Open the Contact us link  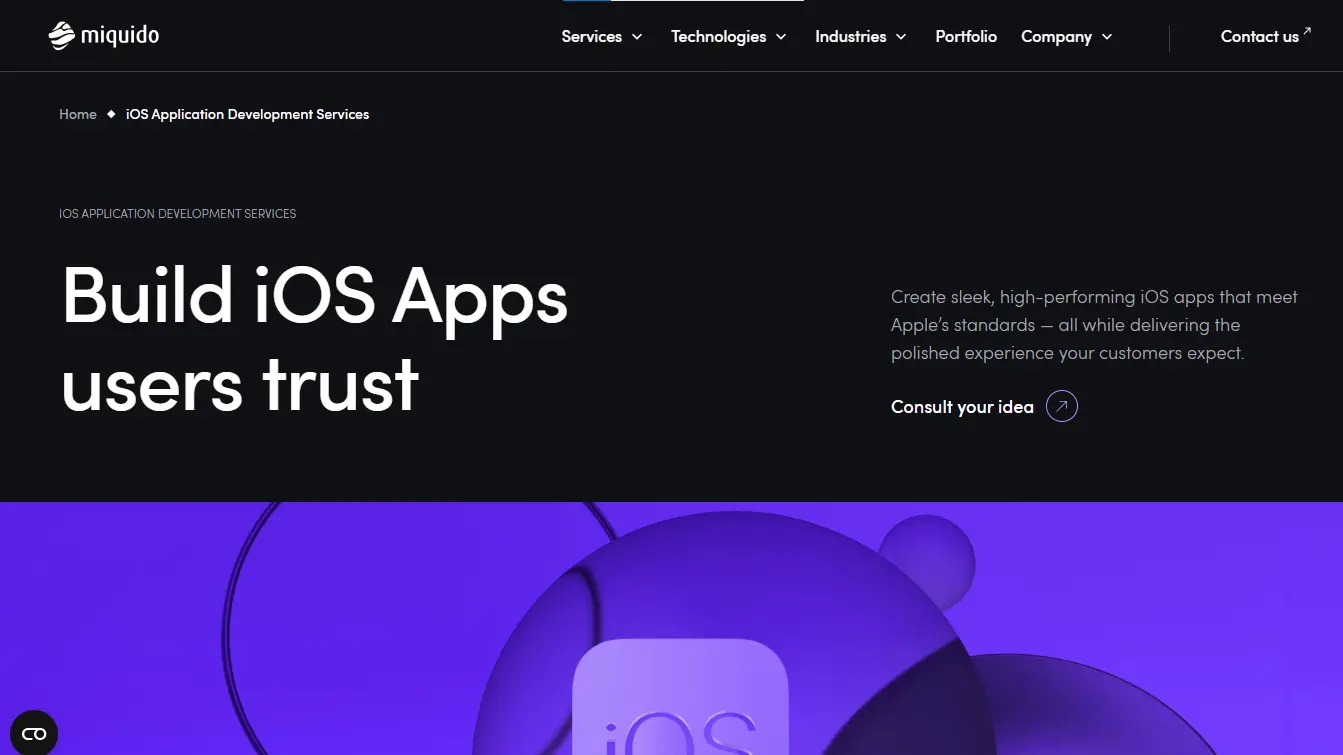pos(1260,36)
